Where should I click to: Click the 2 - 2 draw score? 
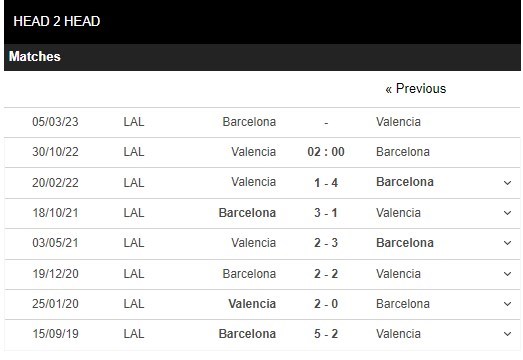326,274
